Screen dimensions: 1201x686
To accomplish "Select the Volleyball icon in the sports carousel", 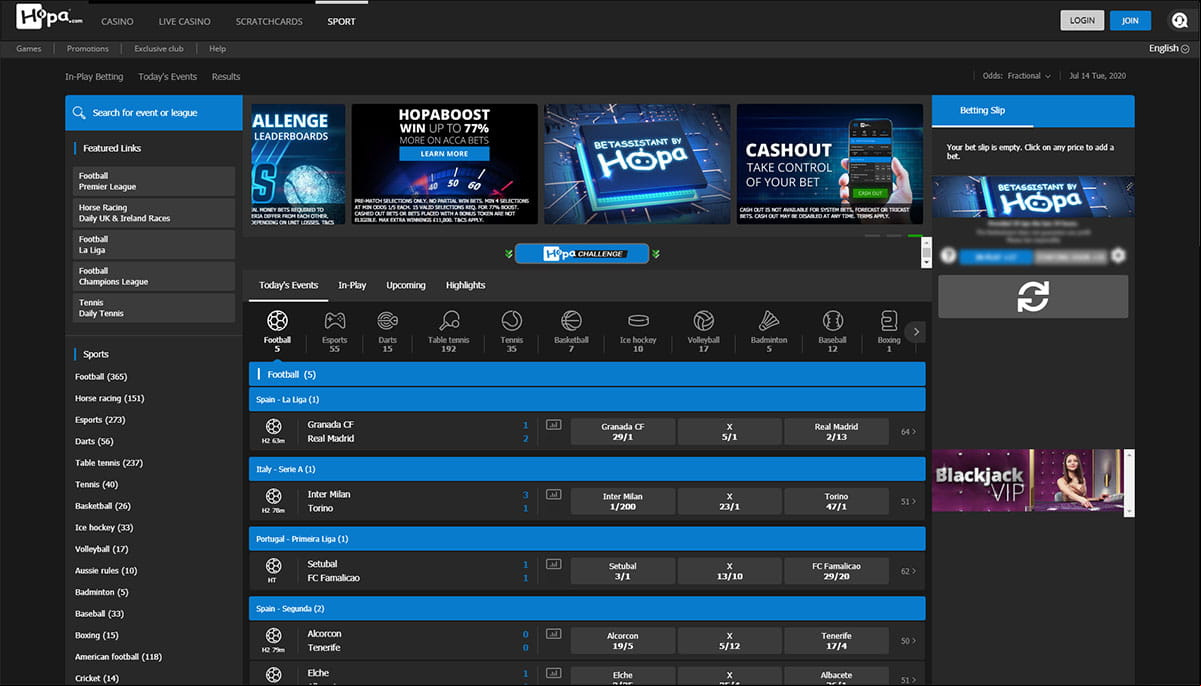I will [704, 321].
